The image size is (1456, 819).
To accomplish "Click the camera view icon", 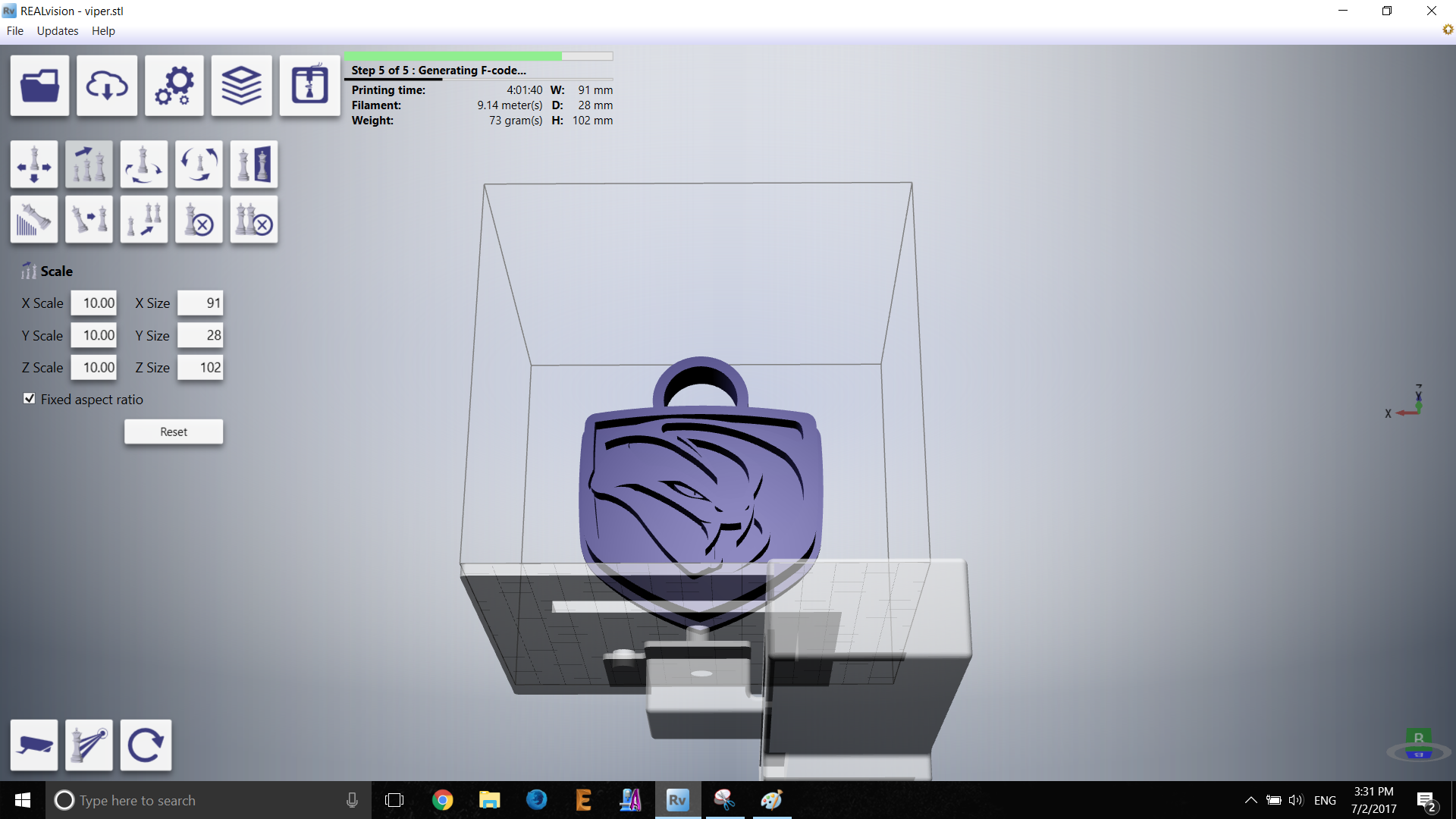I will [x=34, y=745].
